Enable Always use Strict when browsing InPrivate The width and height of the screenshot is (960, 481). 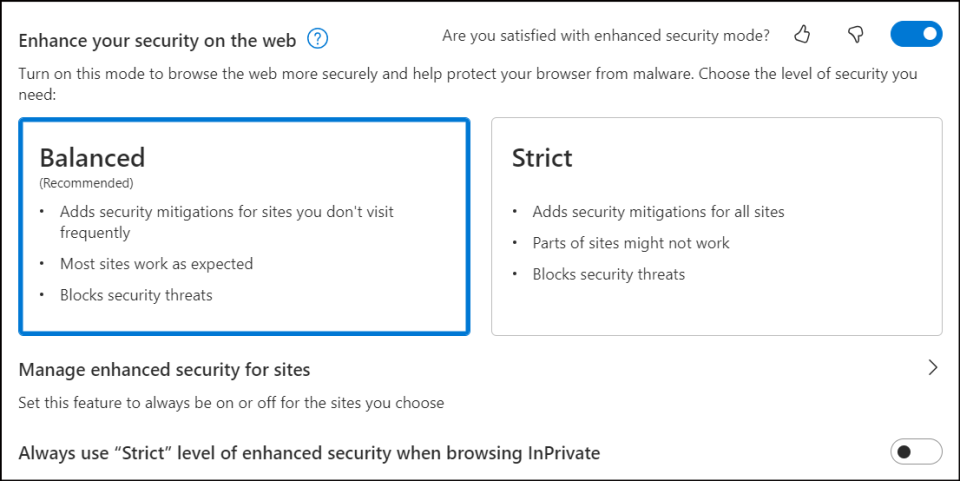coord(916,452)
